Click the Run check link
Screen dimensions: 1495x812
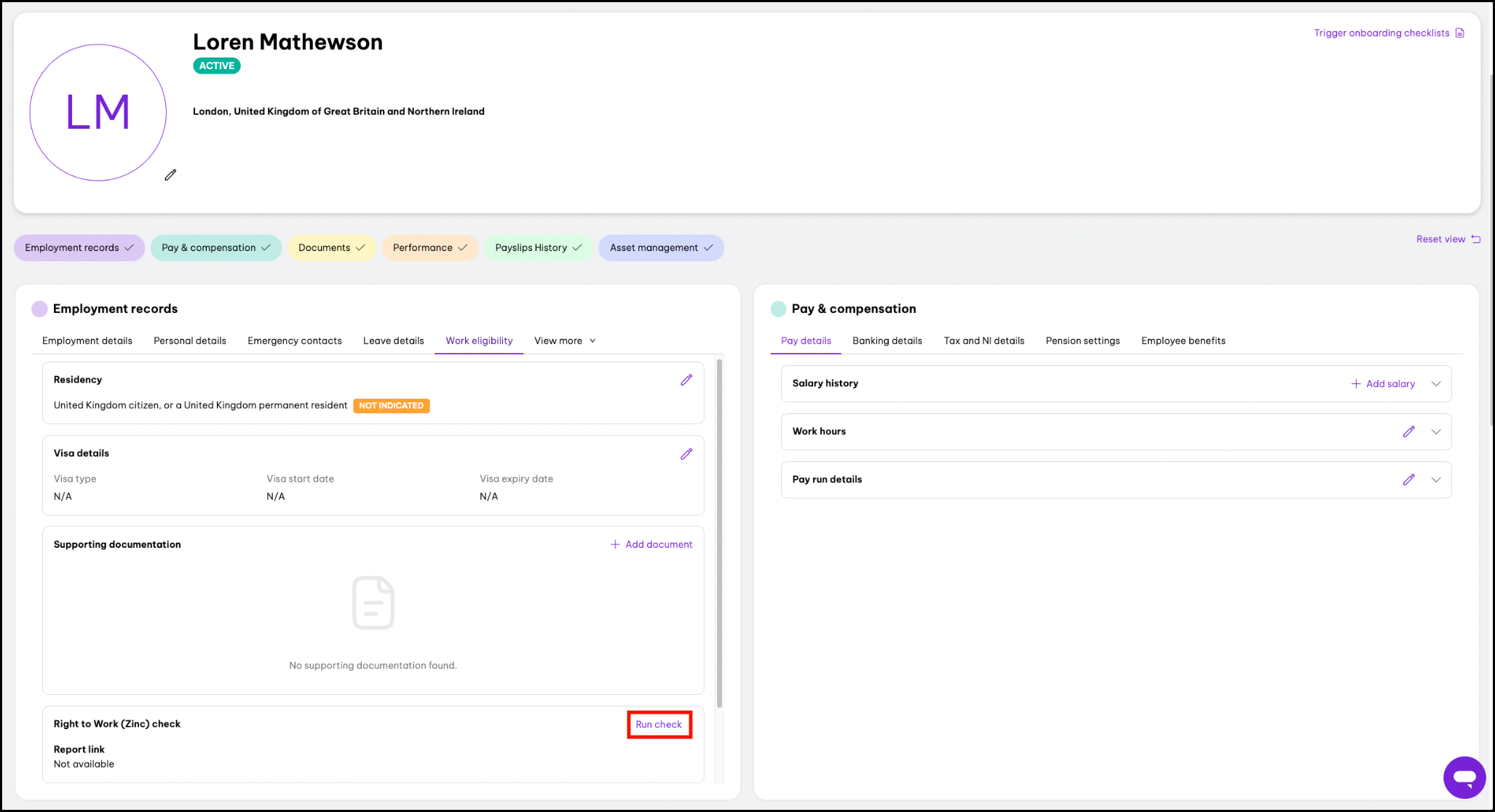[659, 725]
